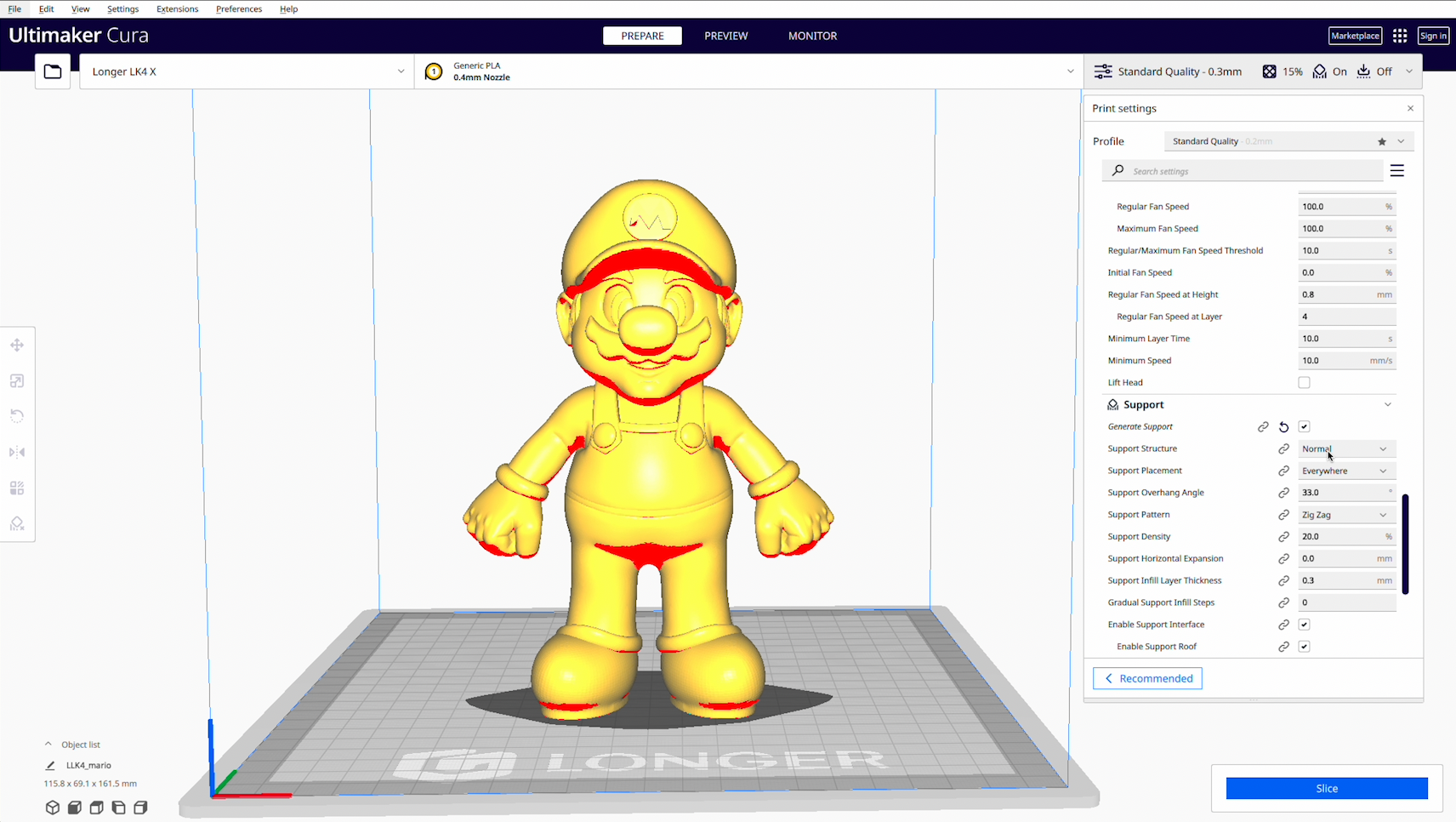Edit the Support Overhang Angle field
Image resolution: width=1456 pixels, height=822 pixels.
pos(1346,493)
